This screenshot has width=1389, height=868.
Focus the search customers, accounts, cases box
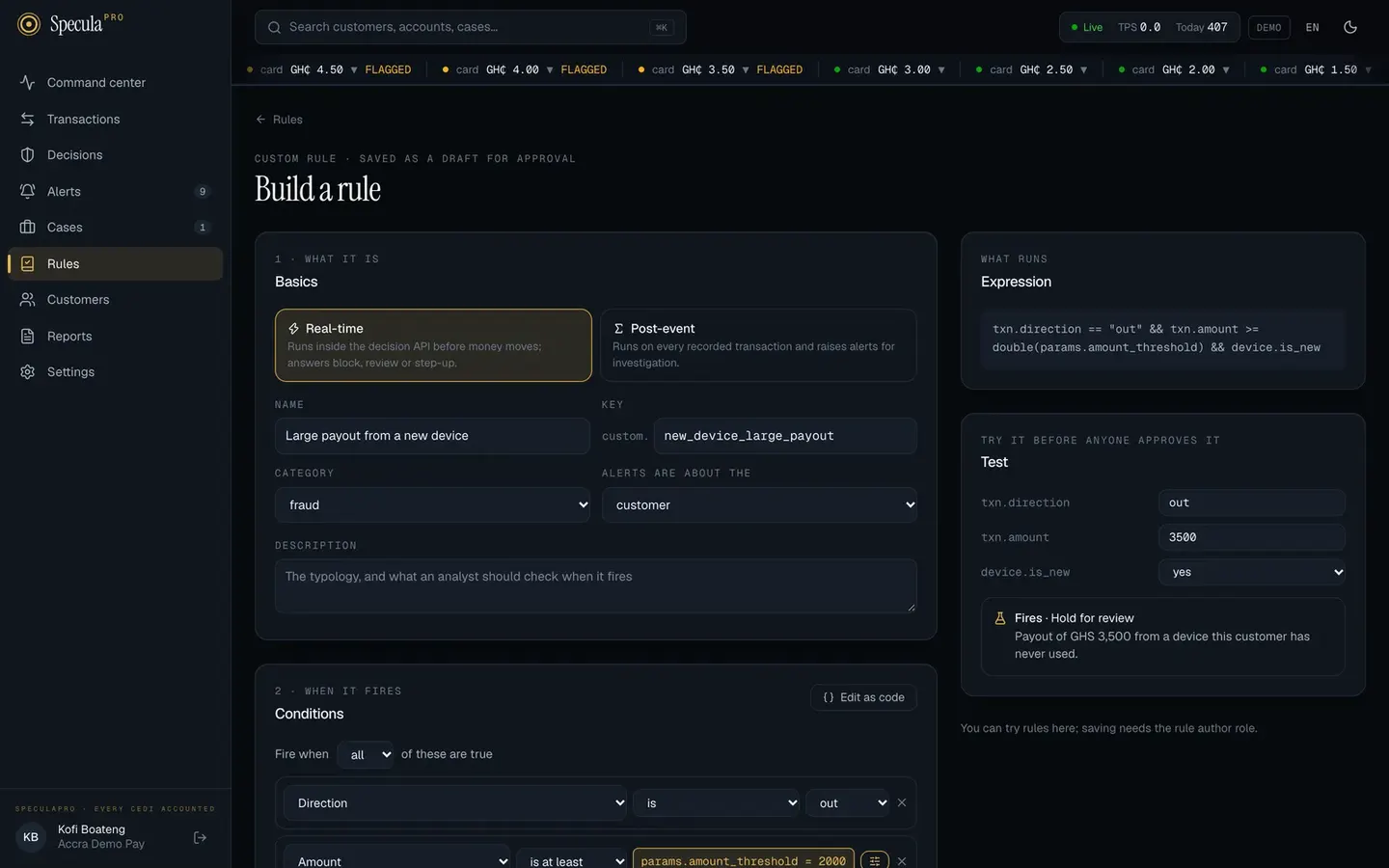(470, 27)
